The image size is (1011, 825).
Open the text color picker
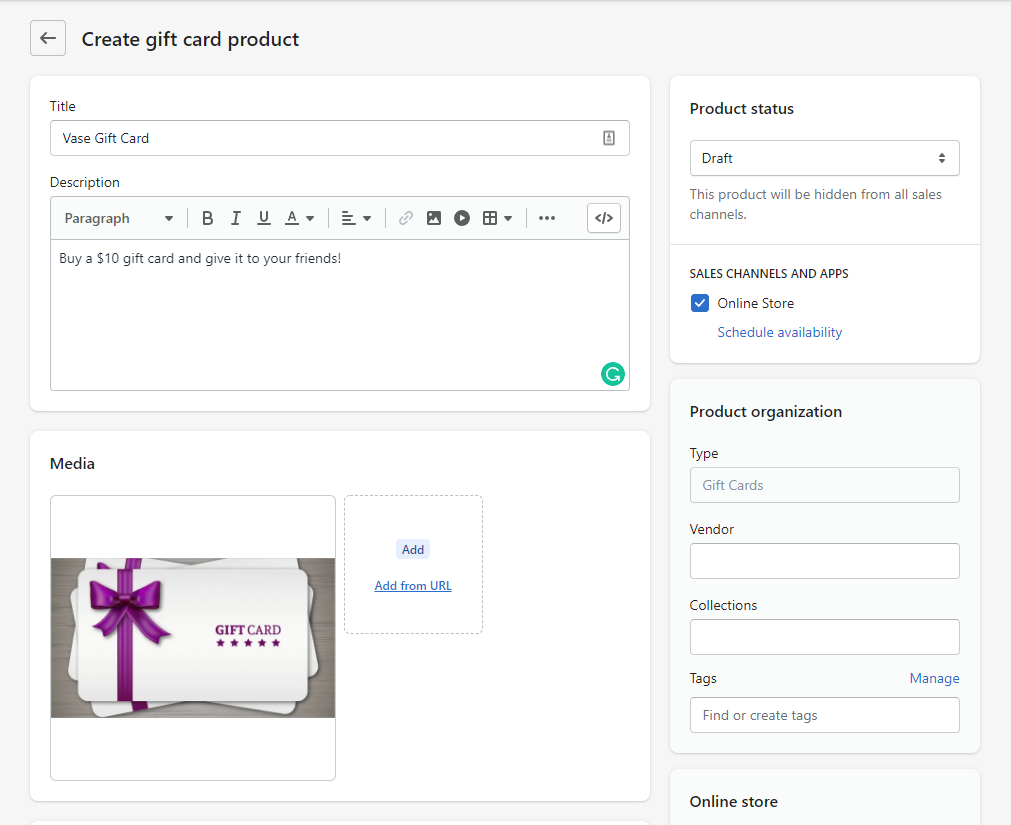click(x=299, y=218)
